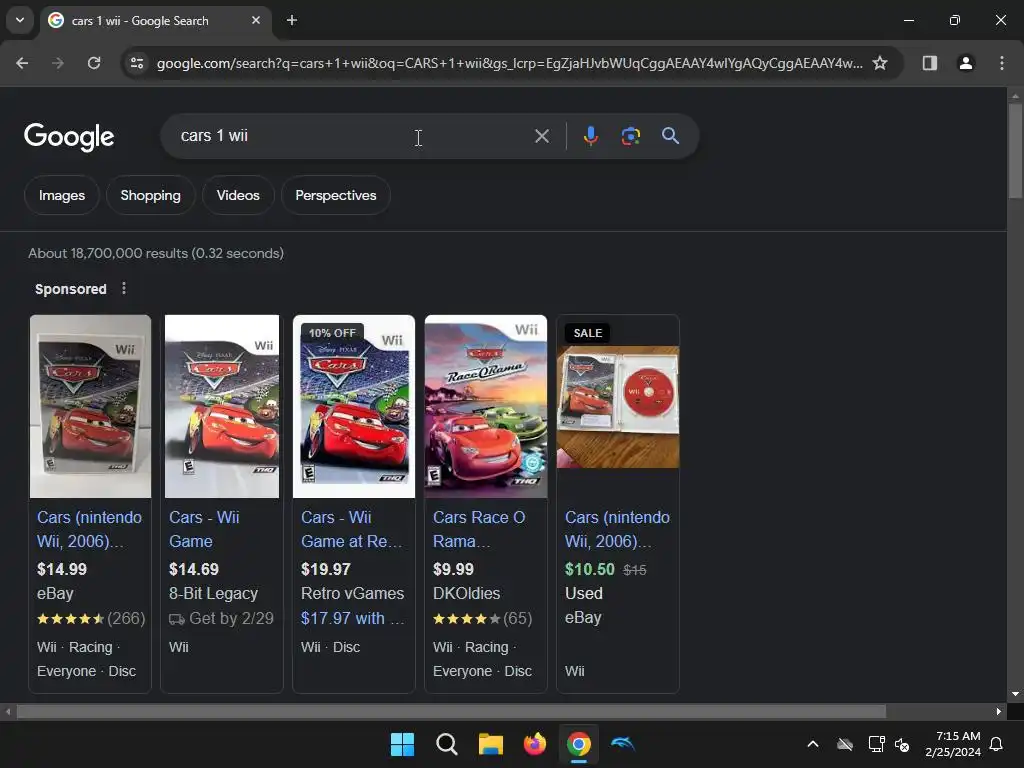Click the (266) star rating
This screenshot has height=768, width=1024.
91,618
